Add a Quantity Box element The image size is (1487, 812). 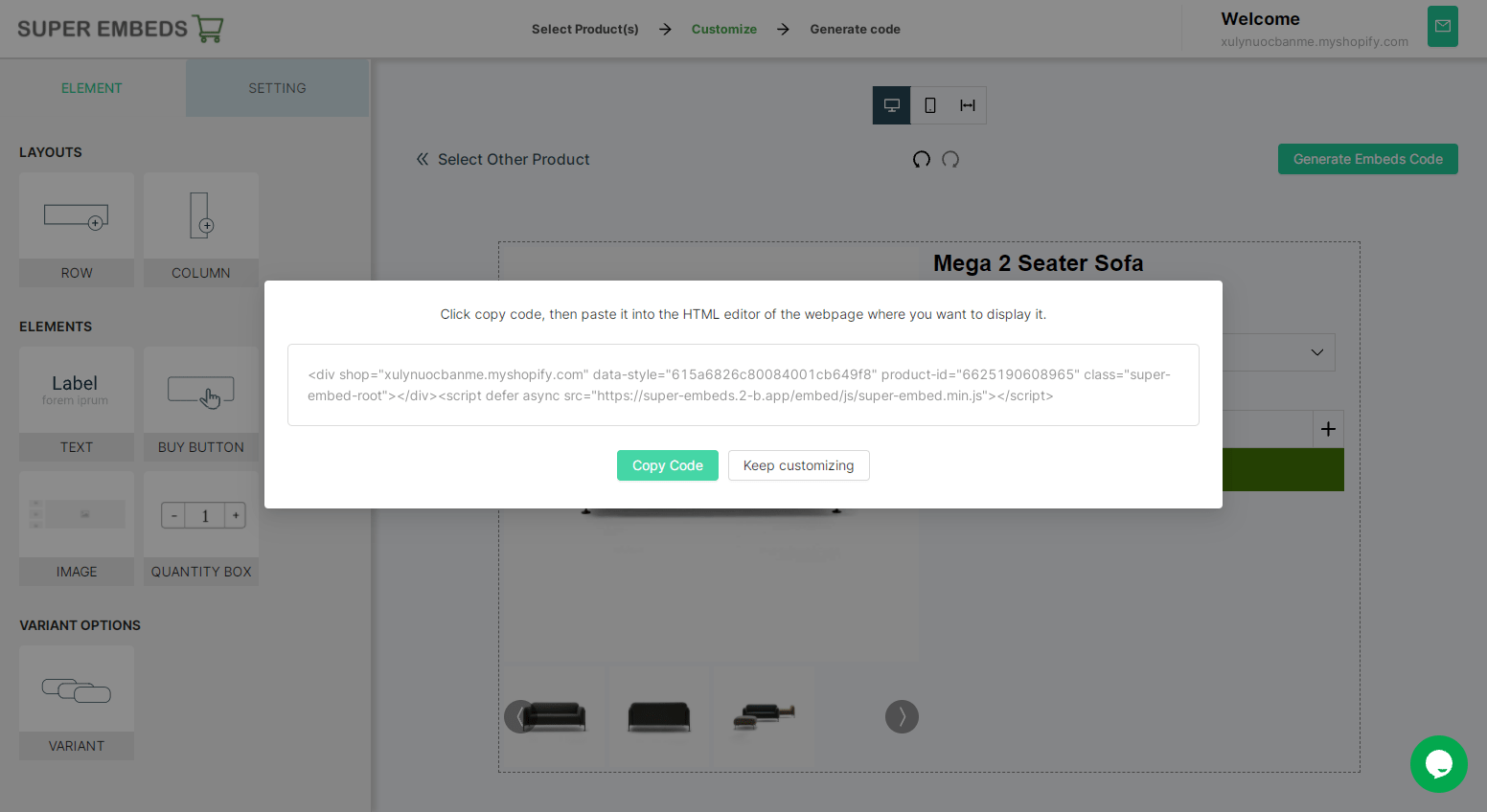(201, 529)
